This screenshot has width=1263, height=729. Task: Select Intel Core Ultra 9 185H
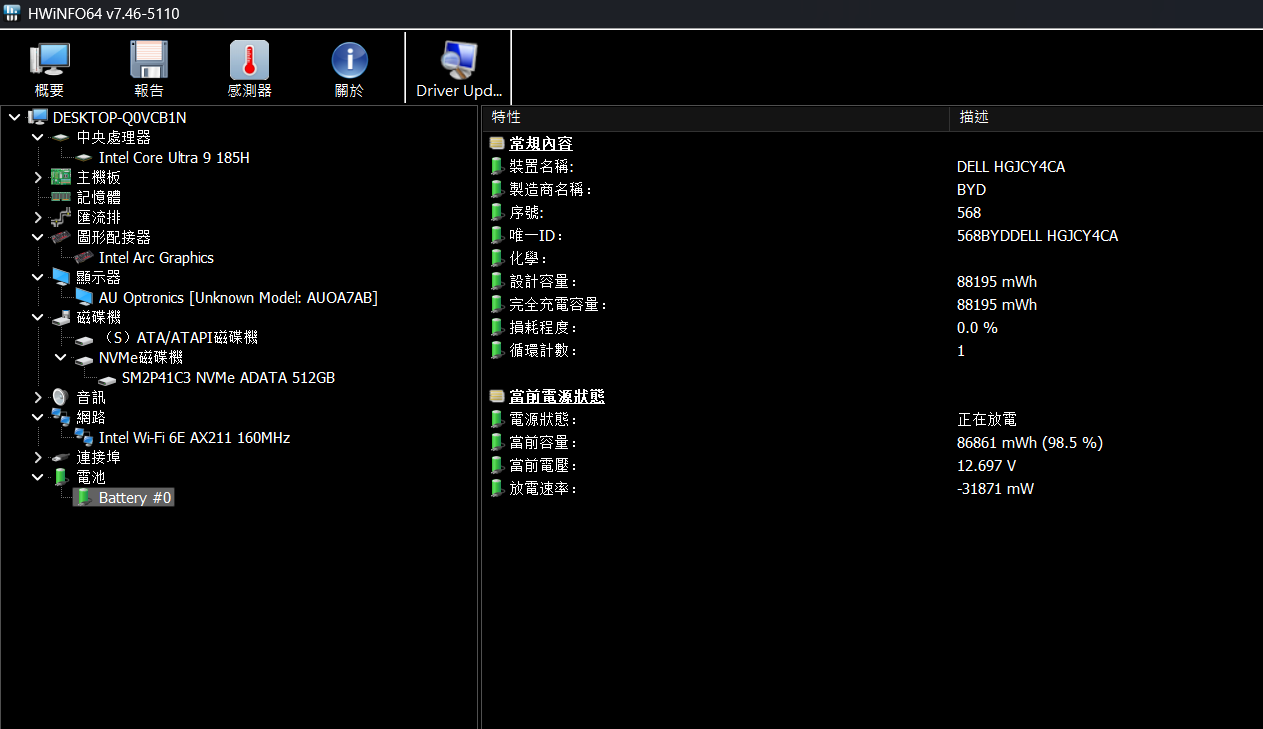[x=174, y=157]
